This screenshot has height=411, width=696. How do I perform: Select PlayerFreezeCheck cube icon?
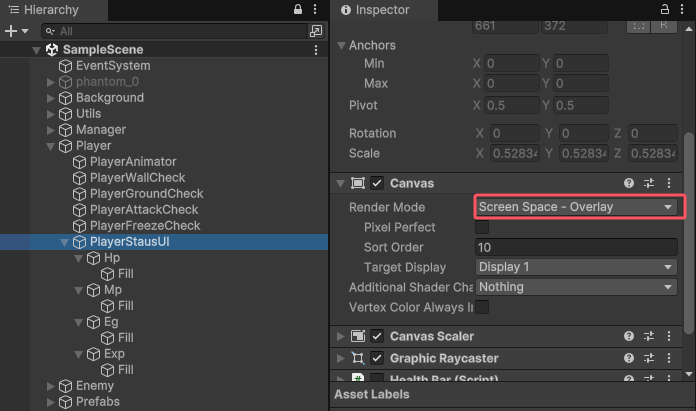tap(79, 226)
